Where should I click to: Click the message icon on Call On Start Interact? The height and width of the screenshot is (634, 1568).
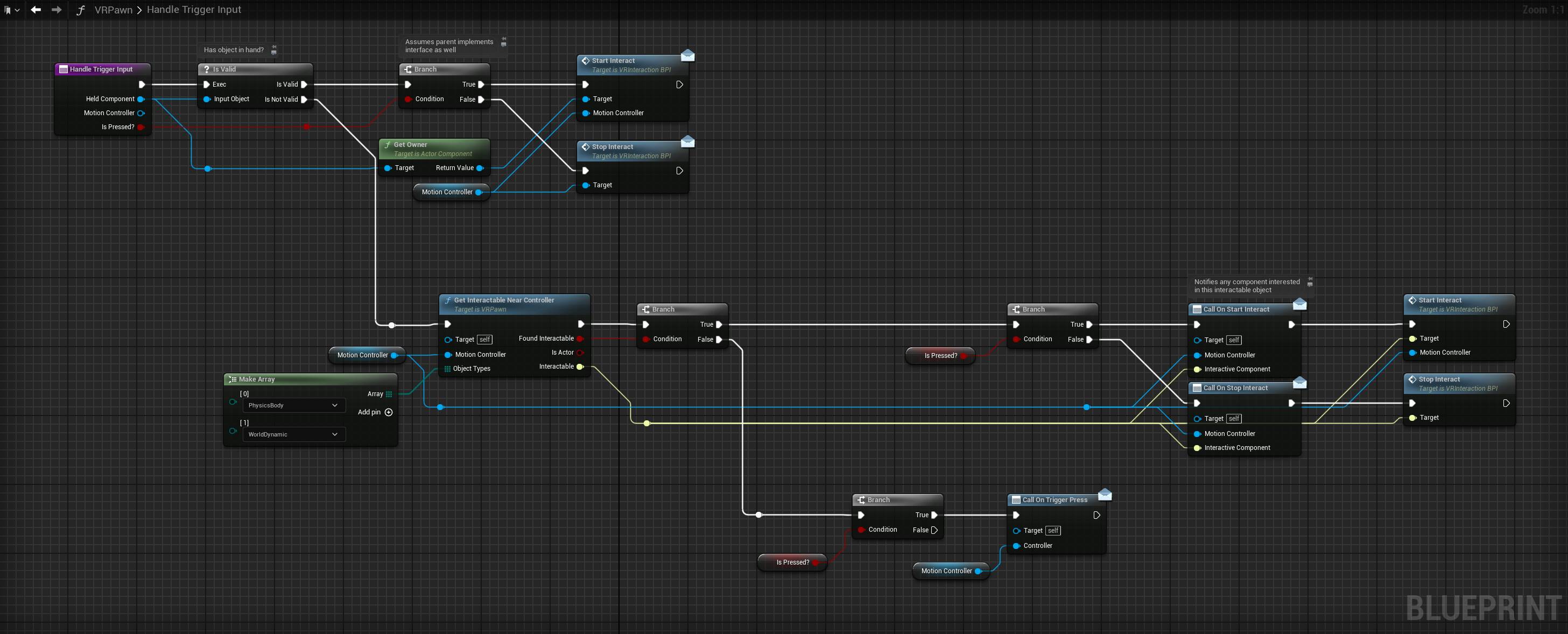1299,304
